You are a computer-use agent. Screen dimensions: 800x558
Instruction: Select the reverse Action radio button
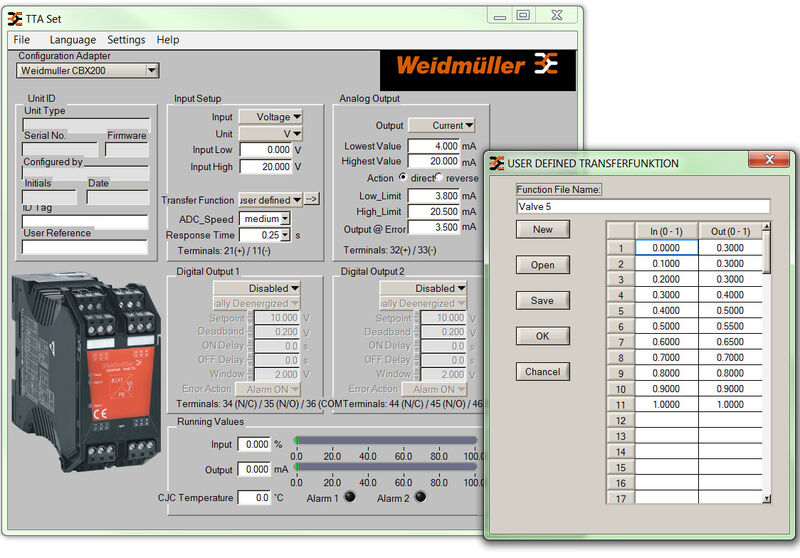click(441, 178)
